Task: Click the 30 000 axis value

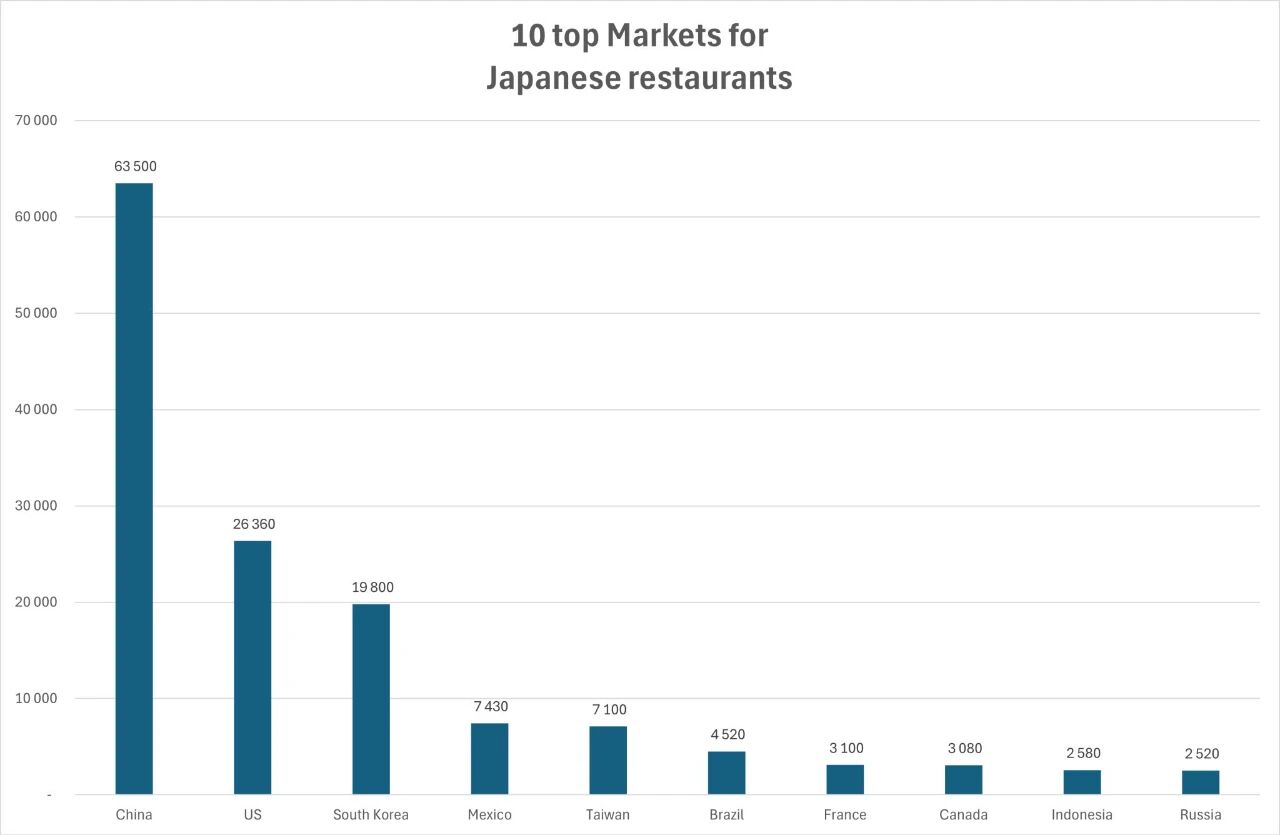Action: click(37, 506)
